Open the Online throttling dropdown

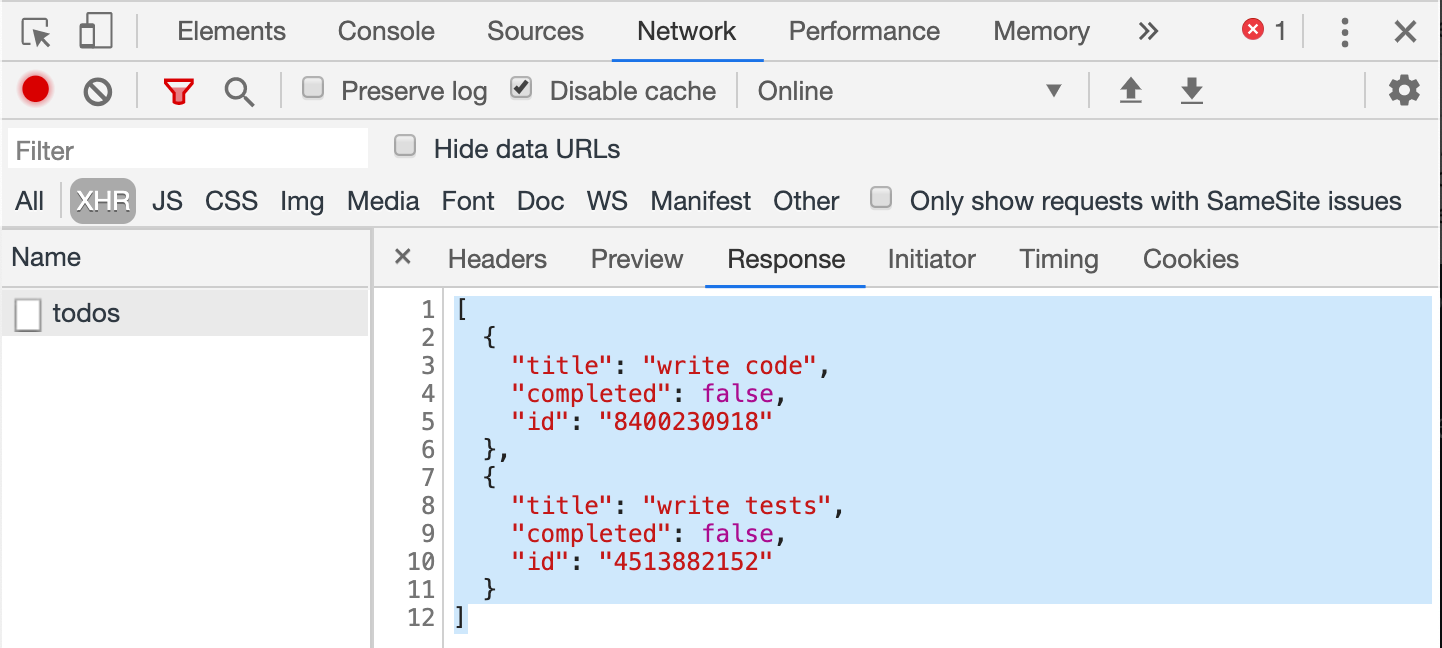coord(908,92)
